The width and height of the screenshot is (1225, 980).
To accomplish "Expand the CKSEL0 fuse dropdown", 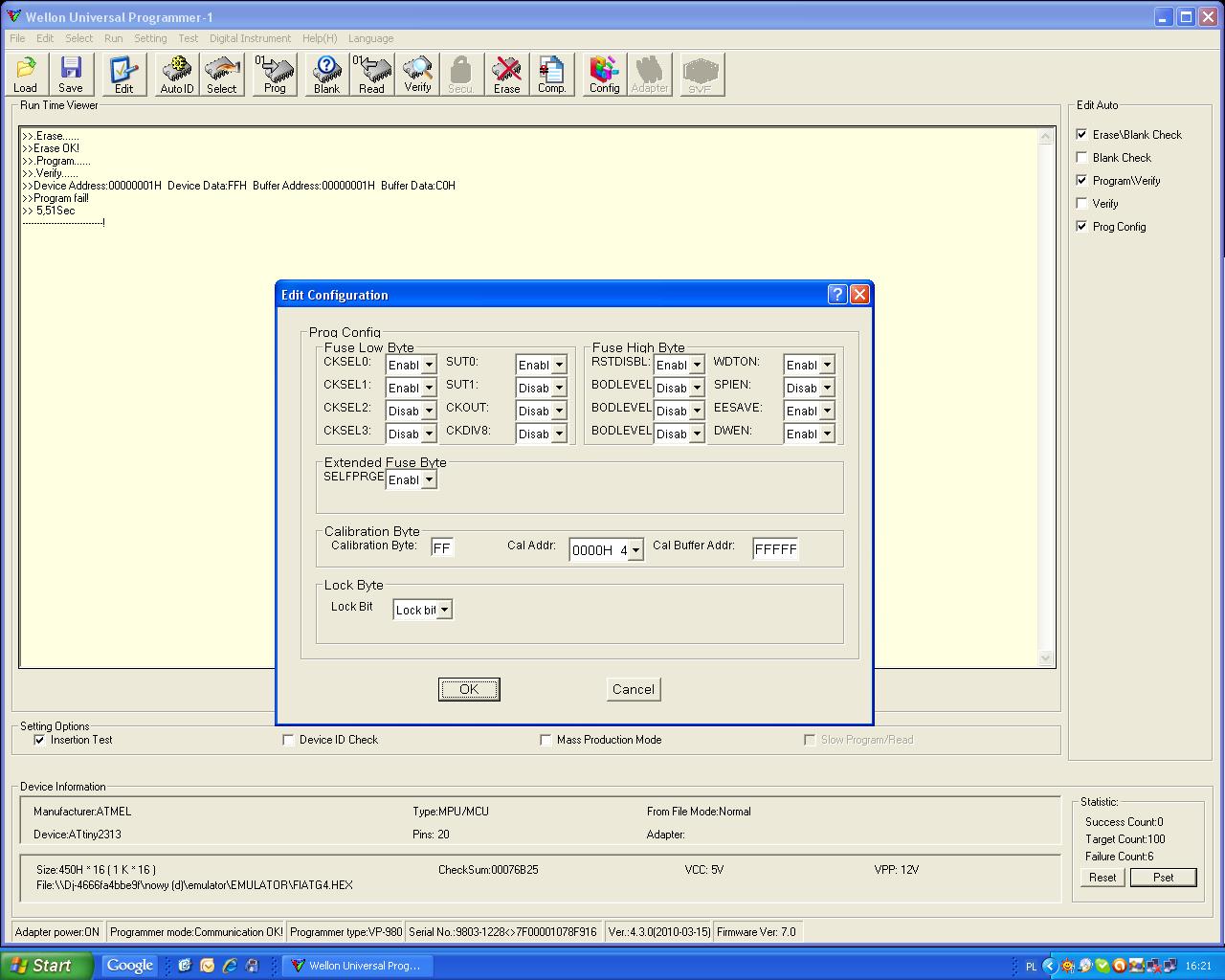I will pos(429,366).
